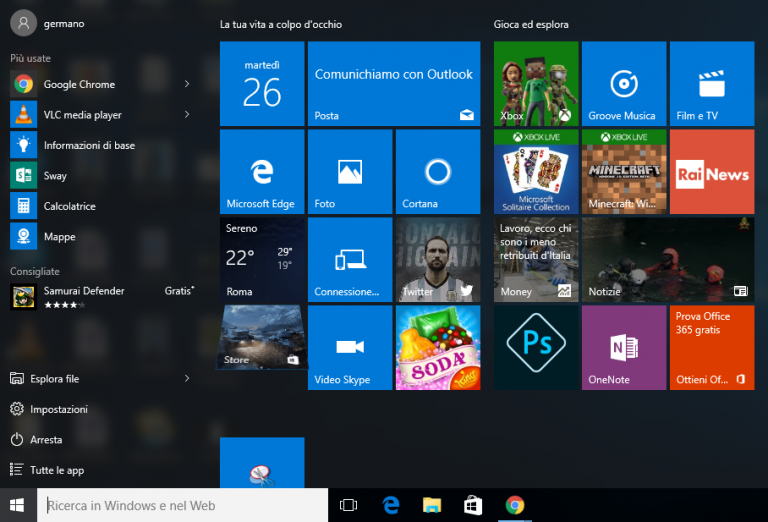Open the Mappe app
768x522 pixels.
(100, 237)
